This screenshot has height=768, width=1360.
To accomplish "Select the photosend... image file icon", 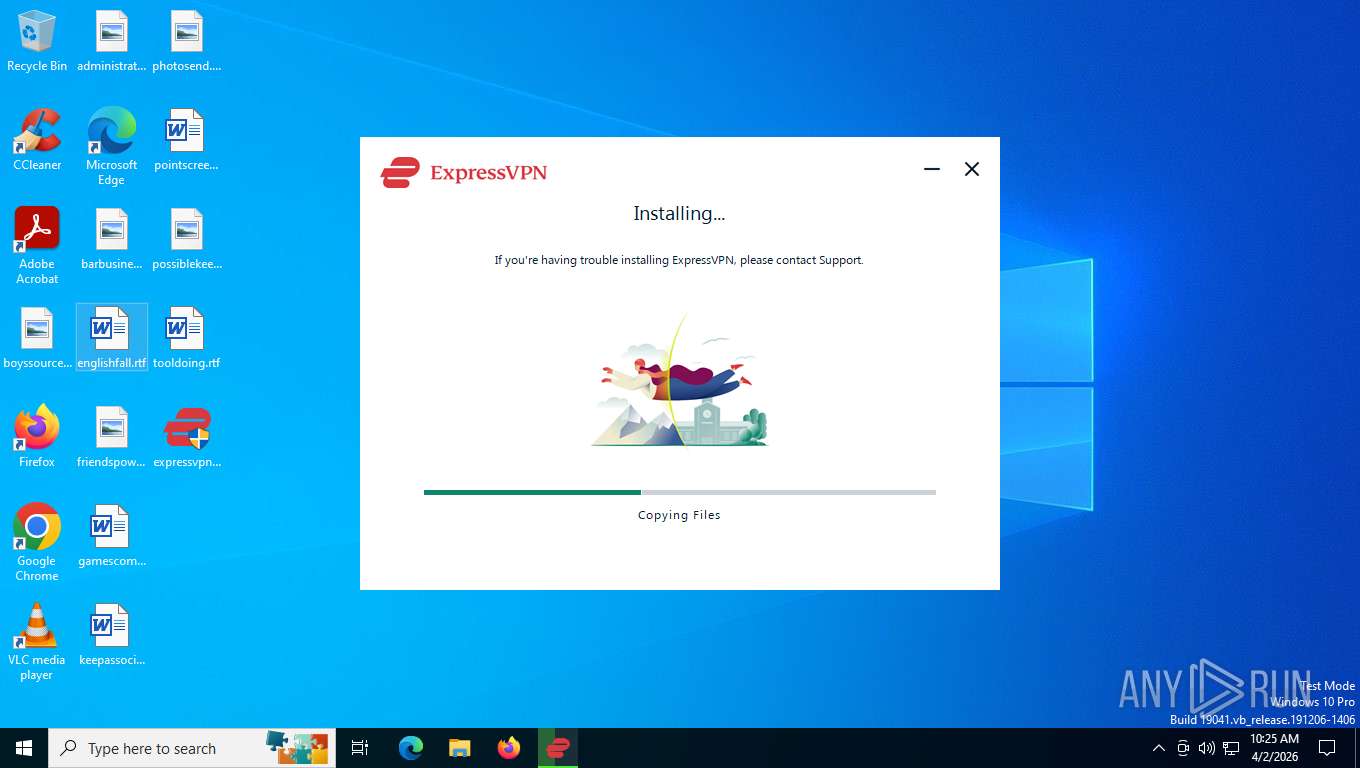I will pos(186,41).
